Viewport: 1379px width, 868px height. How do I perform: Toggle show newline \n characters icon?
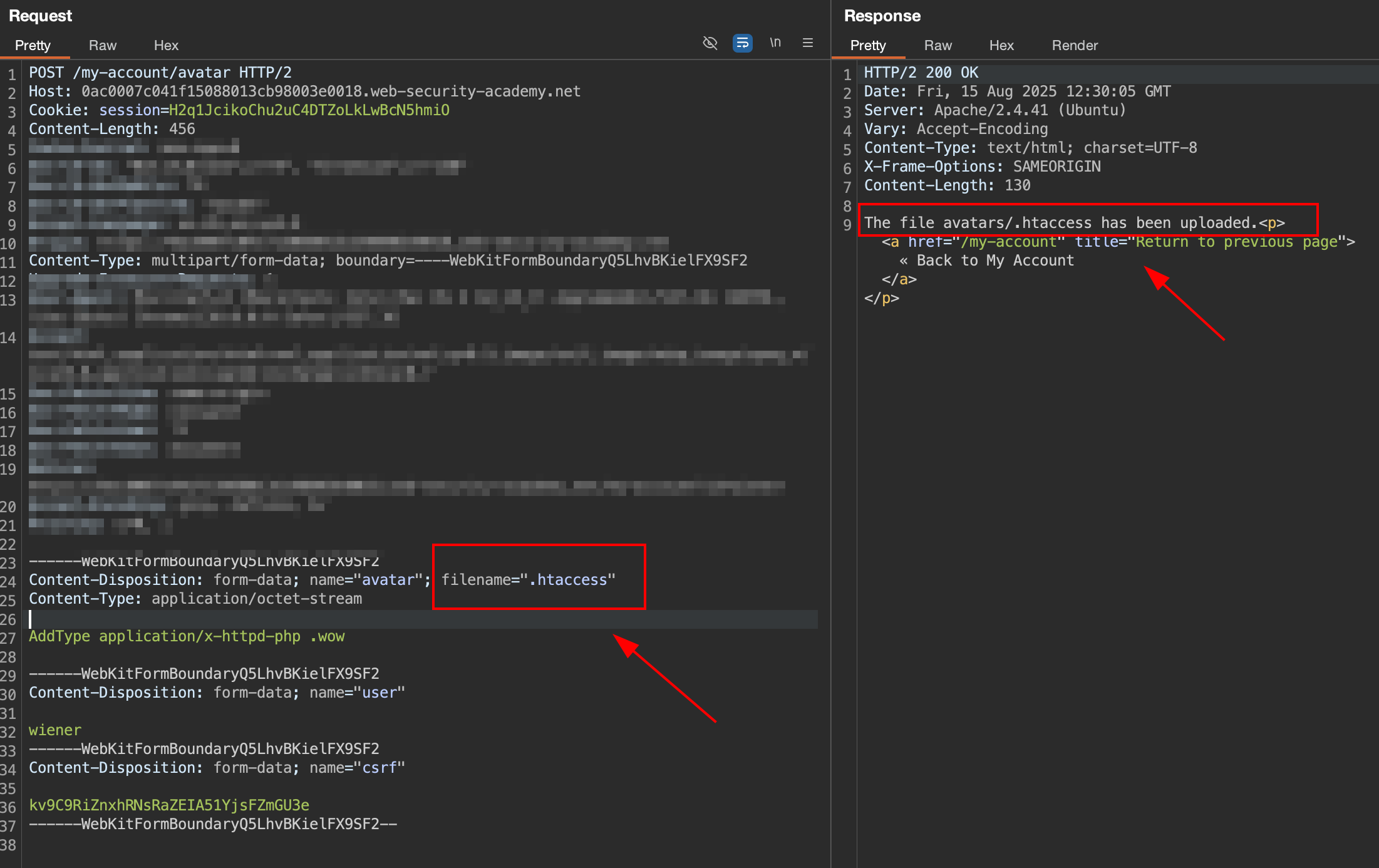(x=775, y=43)
